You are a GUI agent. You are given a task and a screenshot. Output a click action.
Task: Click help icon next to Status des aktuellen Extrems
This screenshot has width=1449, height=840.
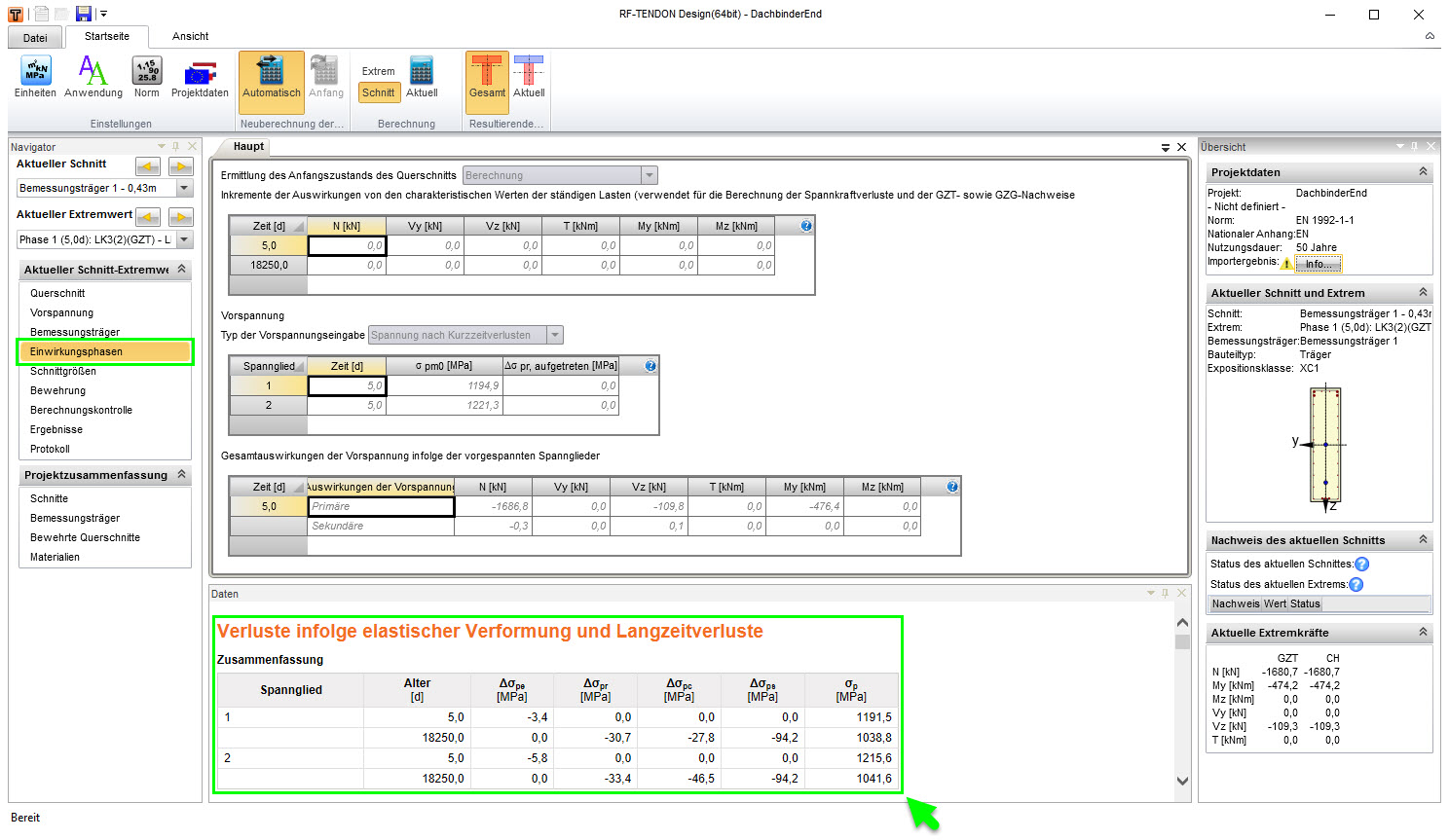pos(1356,584)
